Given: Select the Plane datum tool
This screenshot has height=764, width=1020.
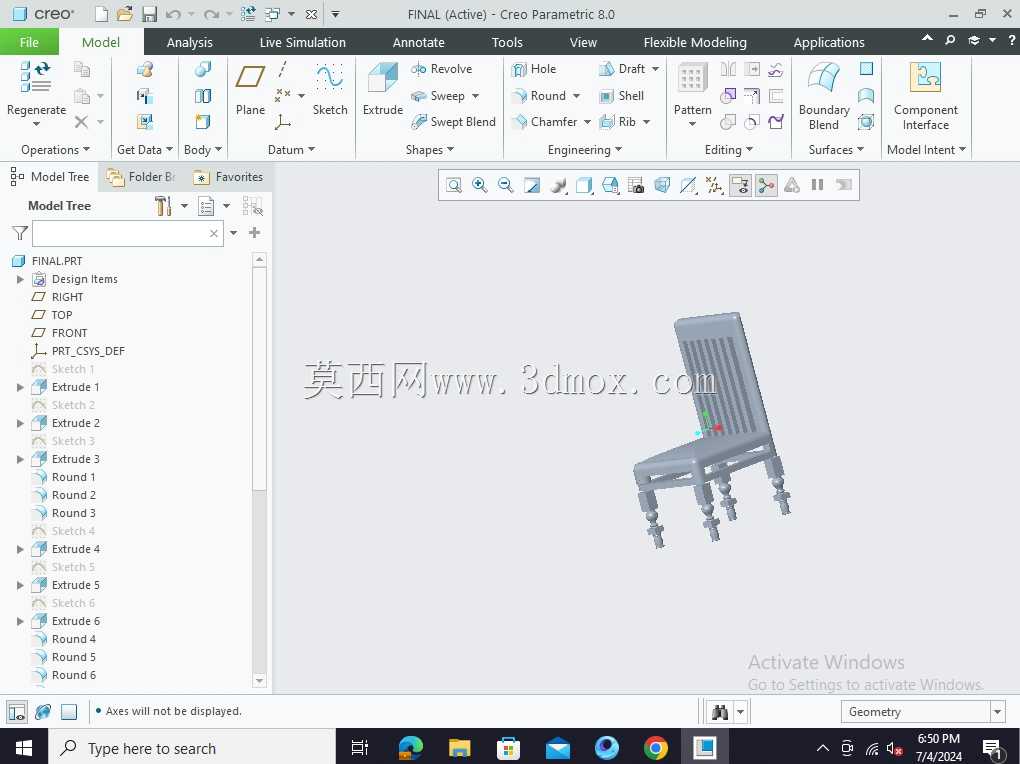Looking at the screenshot, I should [250, 90].
